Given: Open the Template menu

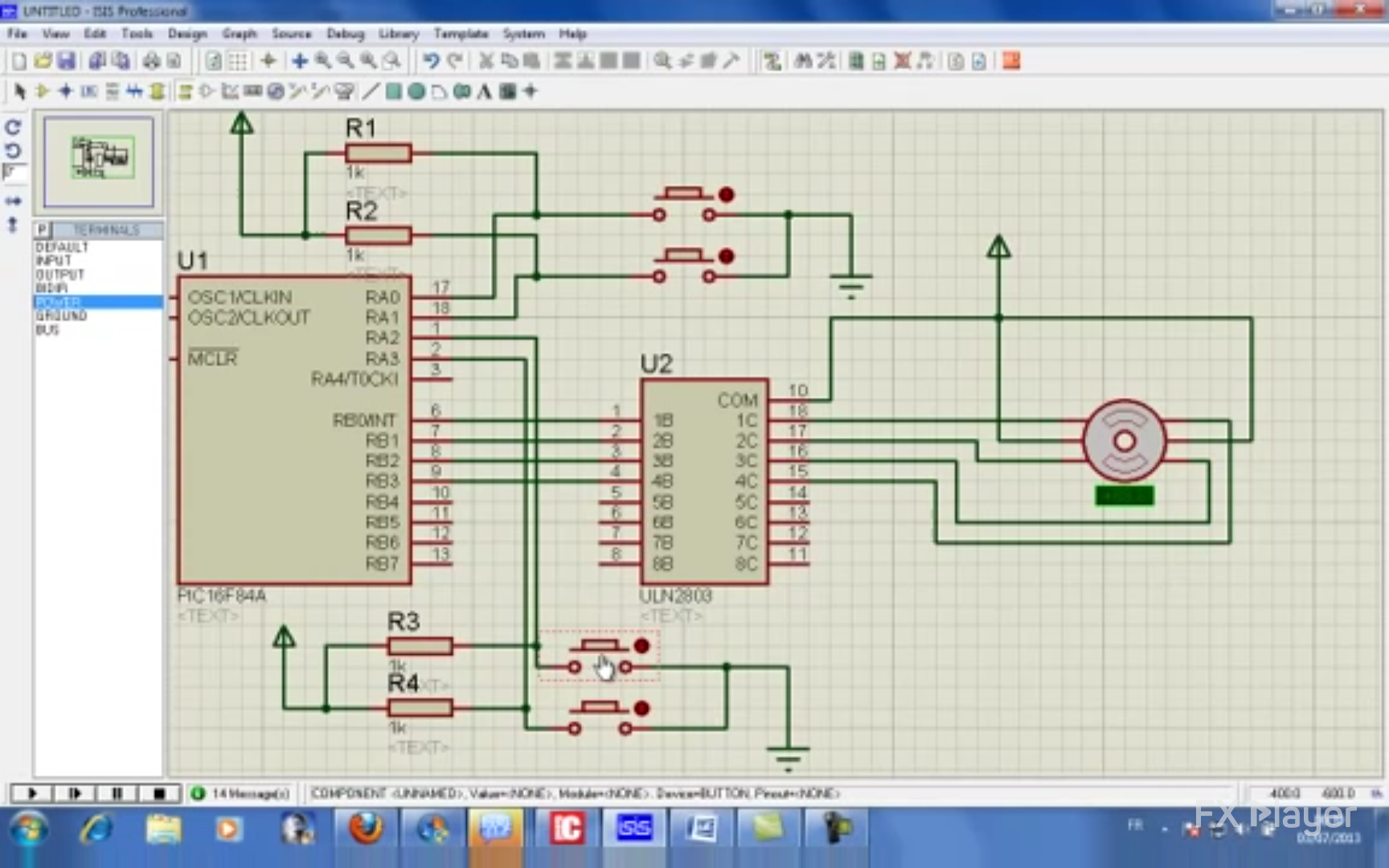Looking at the screenshot, I should tap(461, 34).
